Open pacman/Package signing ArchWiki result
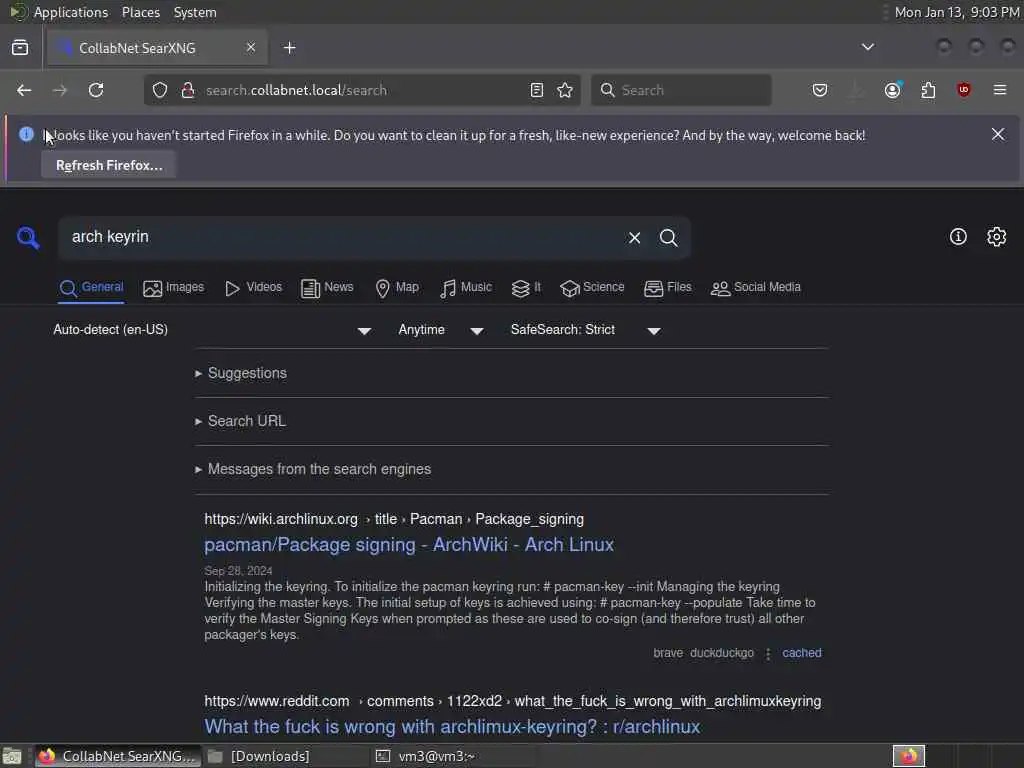 [x=409, y=545]
